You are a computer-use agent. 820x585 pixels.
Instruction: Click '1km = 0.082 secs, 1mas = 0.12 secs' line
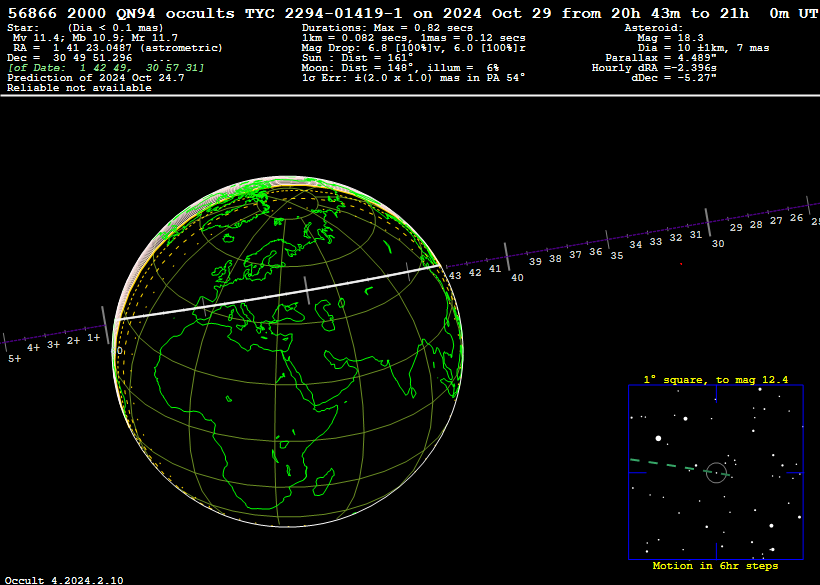tap(414, 38)
